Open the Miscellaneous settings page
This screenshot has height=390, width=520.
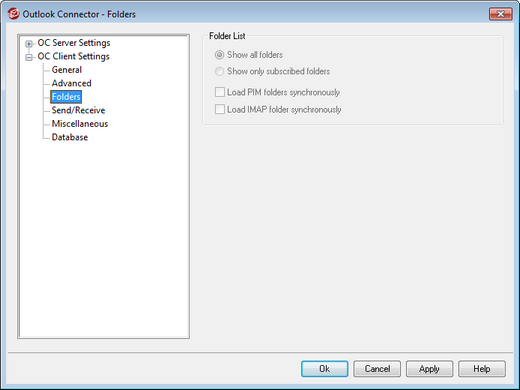pos(80,124)
